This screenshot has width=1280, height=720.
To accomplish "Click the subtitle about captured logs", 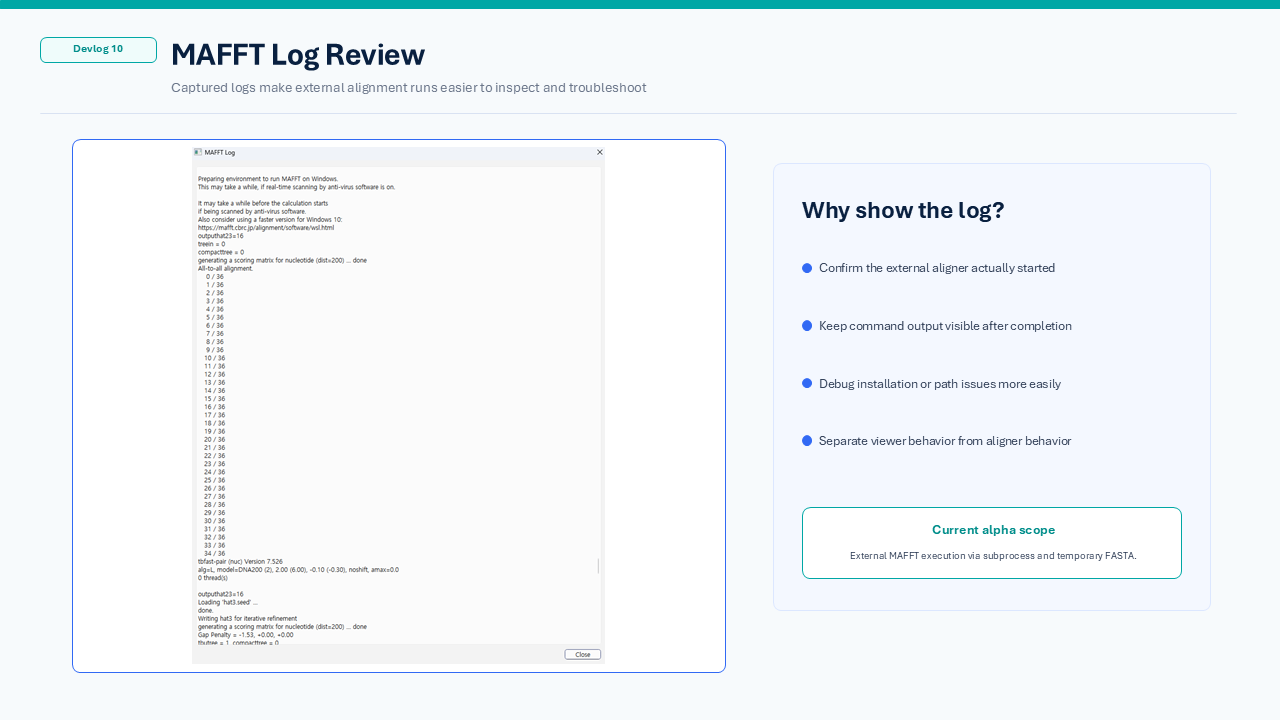I will point(408,87).
